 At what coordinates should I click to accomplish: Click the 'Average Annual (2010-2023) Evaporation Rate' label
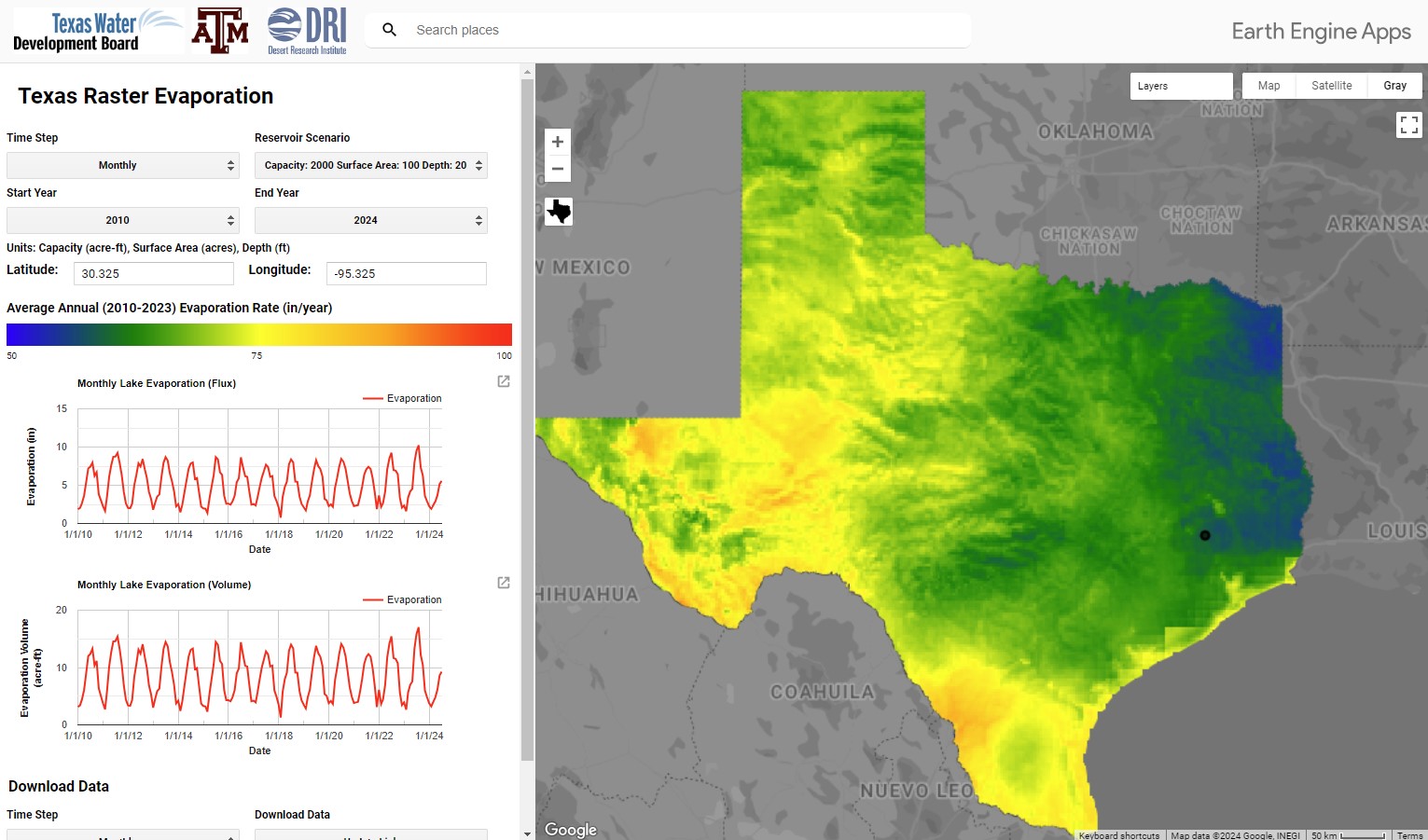point(169,308)
